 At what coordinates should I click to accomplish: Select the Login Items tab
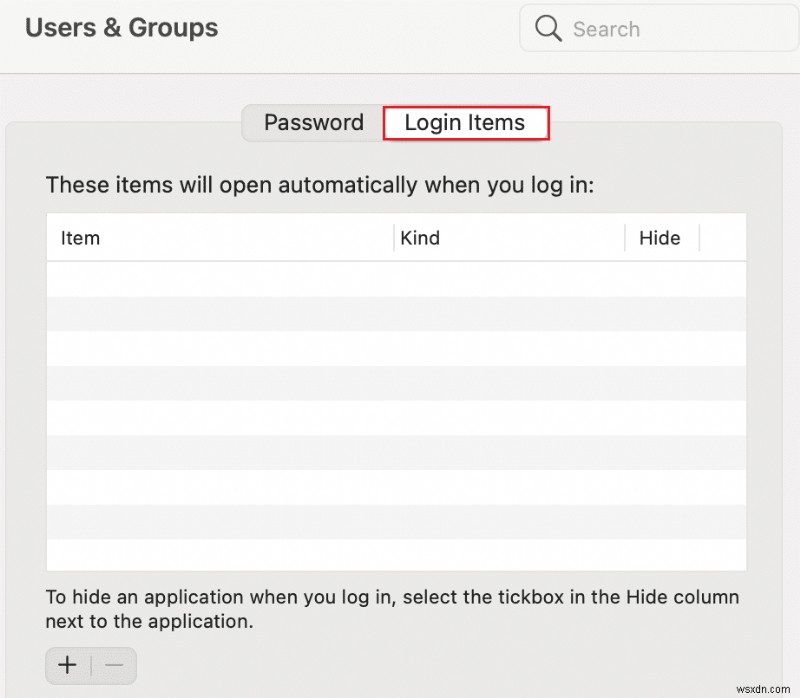(465, 123)
